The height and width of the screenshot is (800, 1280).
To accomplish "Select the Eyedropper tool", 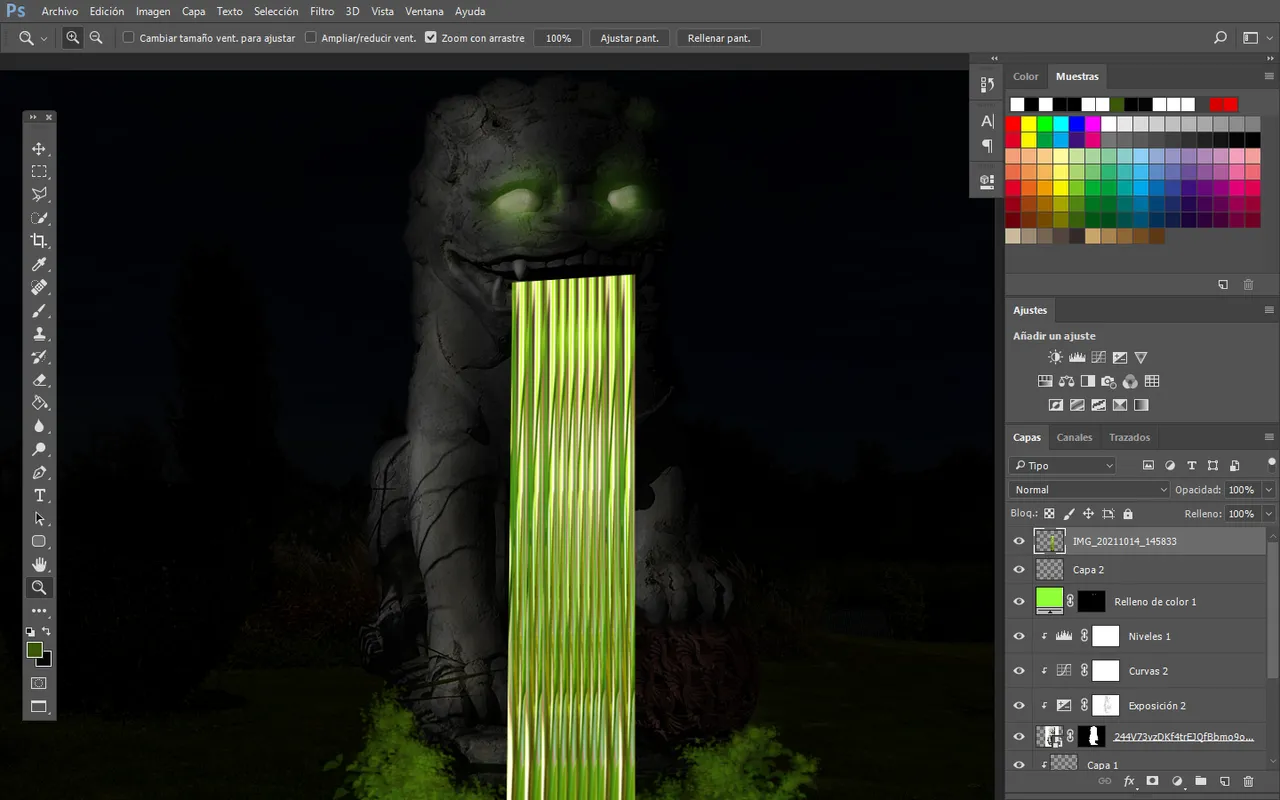I will 39,264.
